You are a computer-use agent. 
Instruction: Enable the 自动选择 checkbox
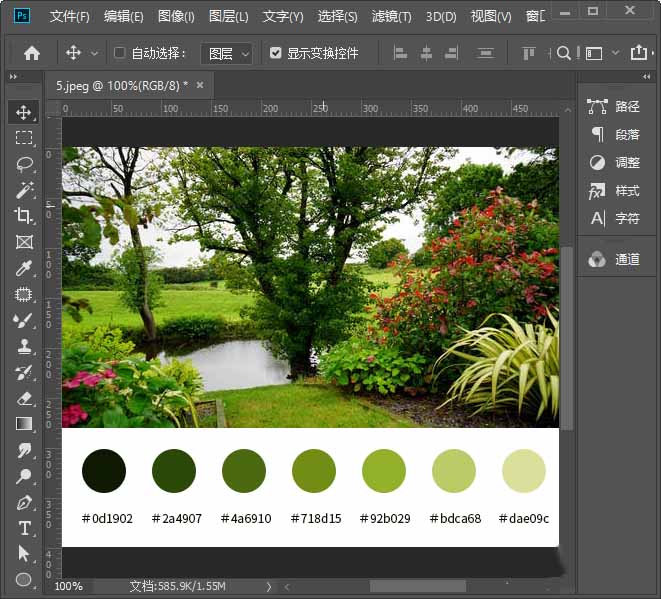coord(120,53)
